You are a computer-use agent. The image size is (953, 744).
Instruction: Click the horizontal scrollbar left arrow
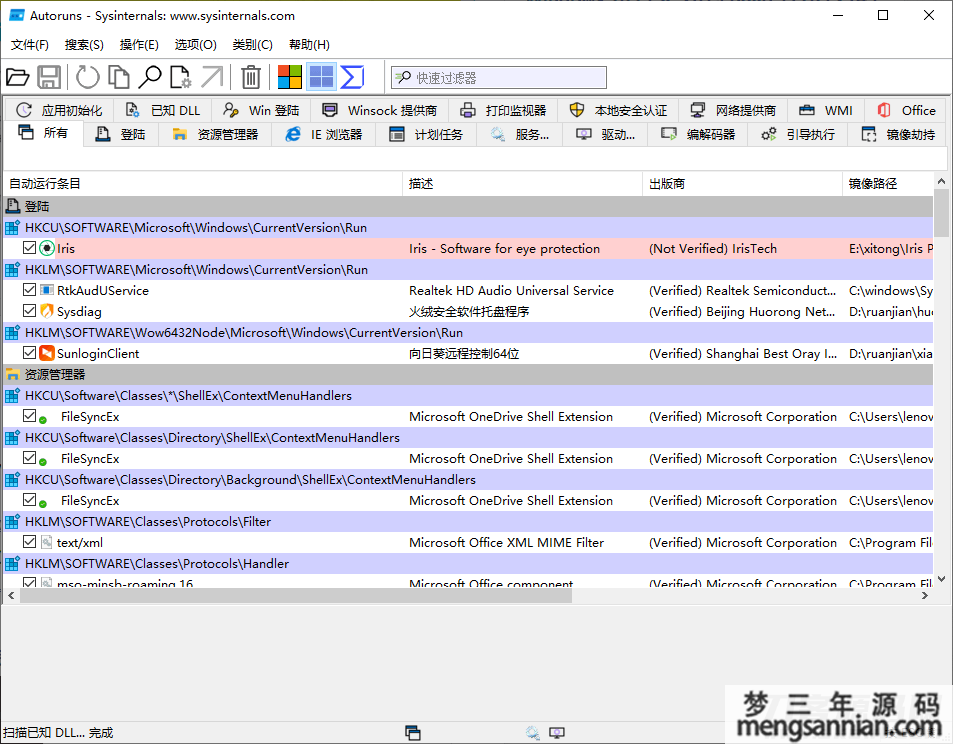[x=11, y=596]
